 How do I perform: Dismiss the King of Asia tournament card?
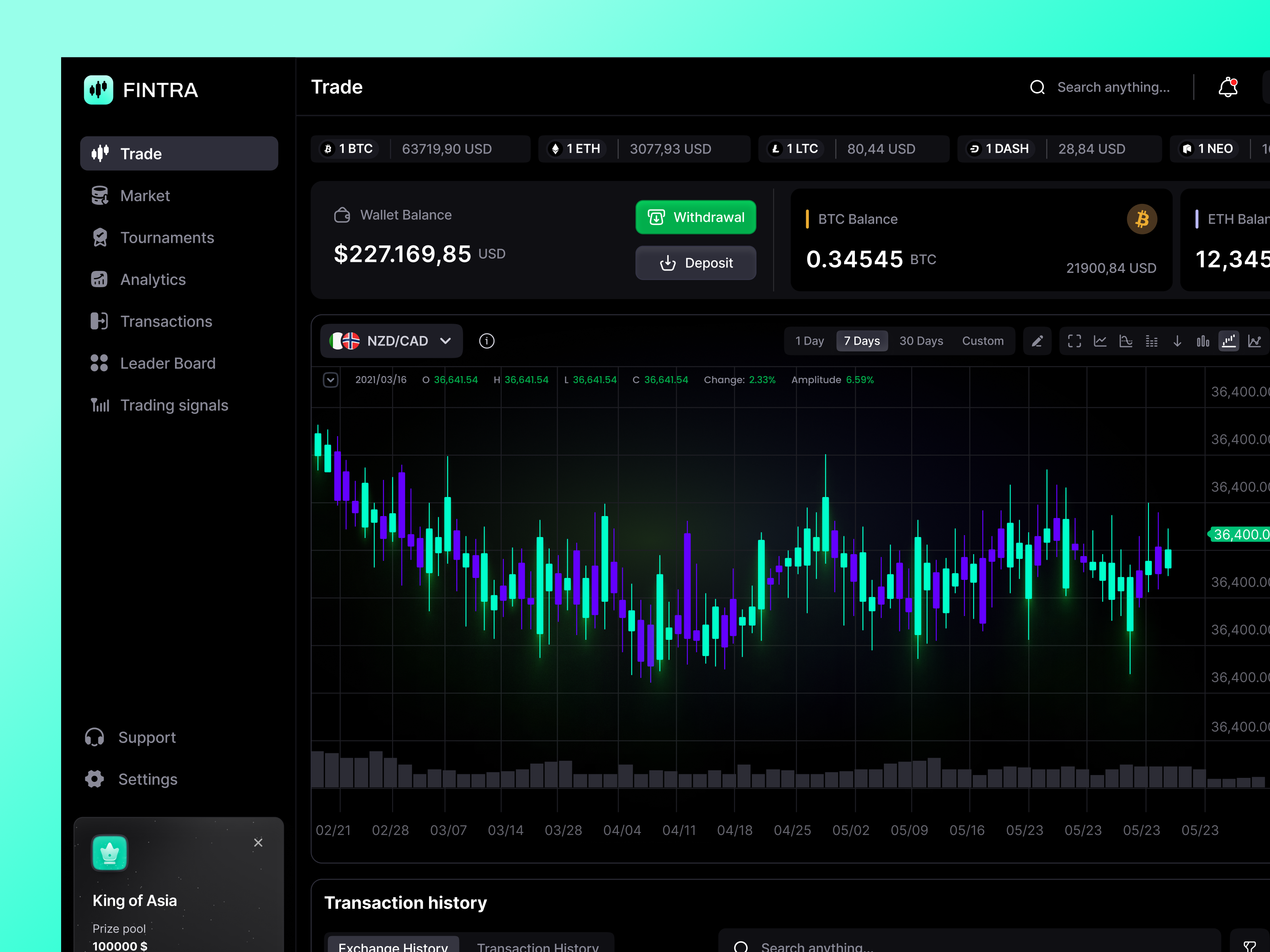(x=258, y=843)
